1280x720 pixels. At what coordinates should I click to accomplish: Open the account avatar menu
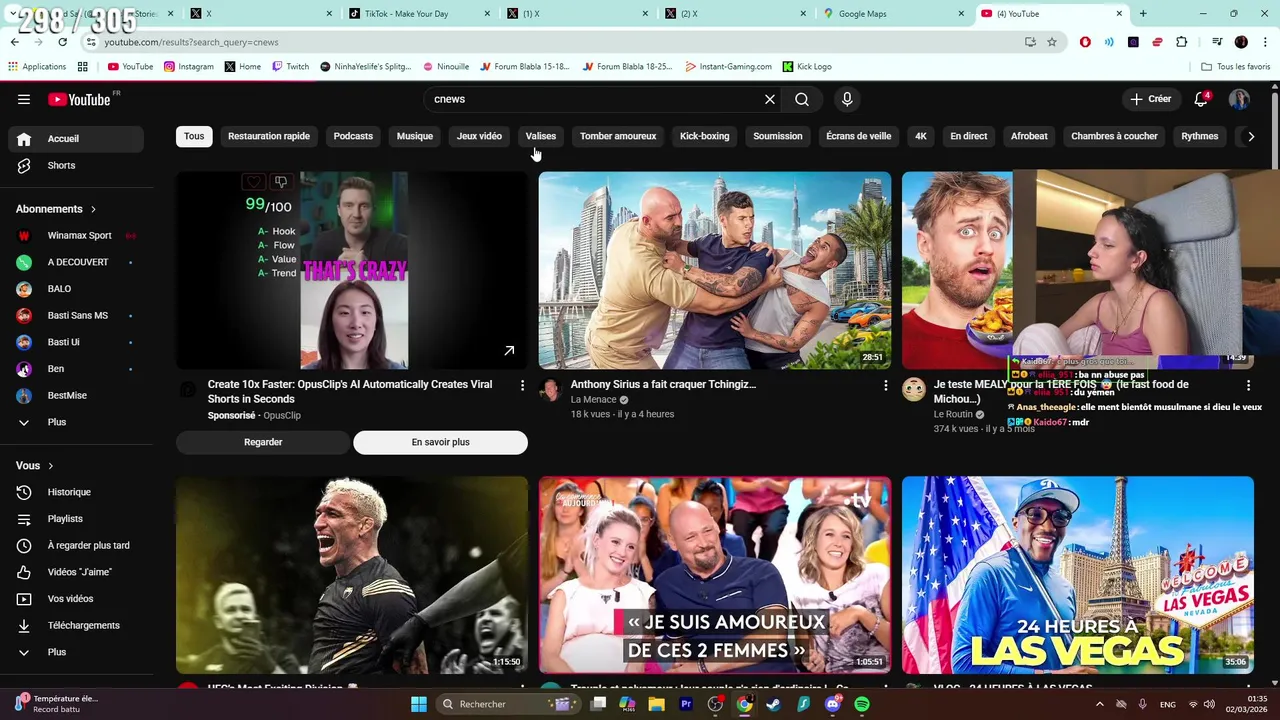1239,99
